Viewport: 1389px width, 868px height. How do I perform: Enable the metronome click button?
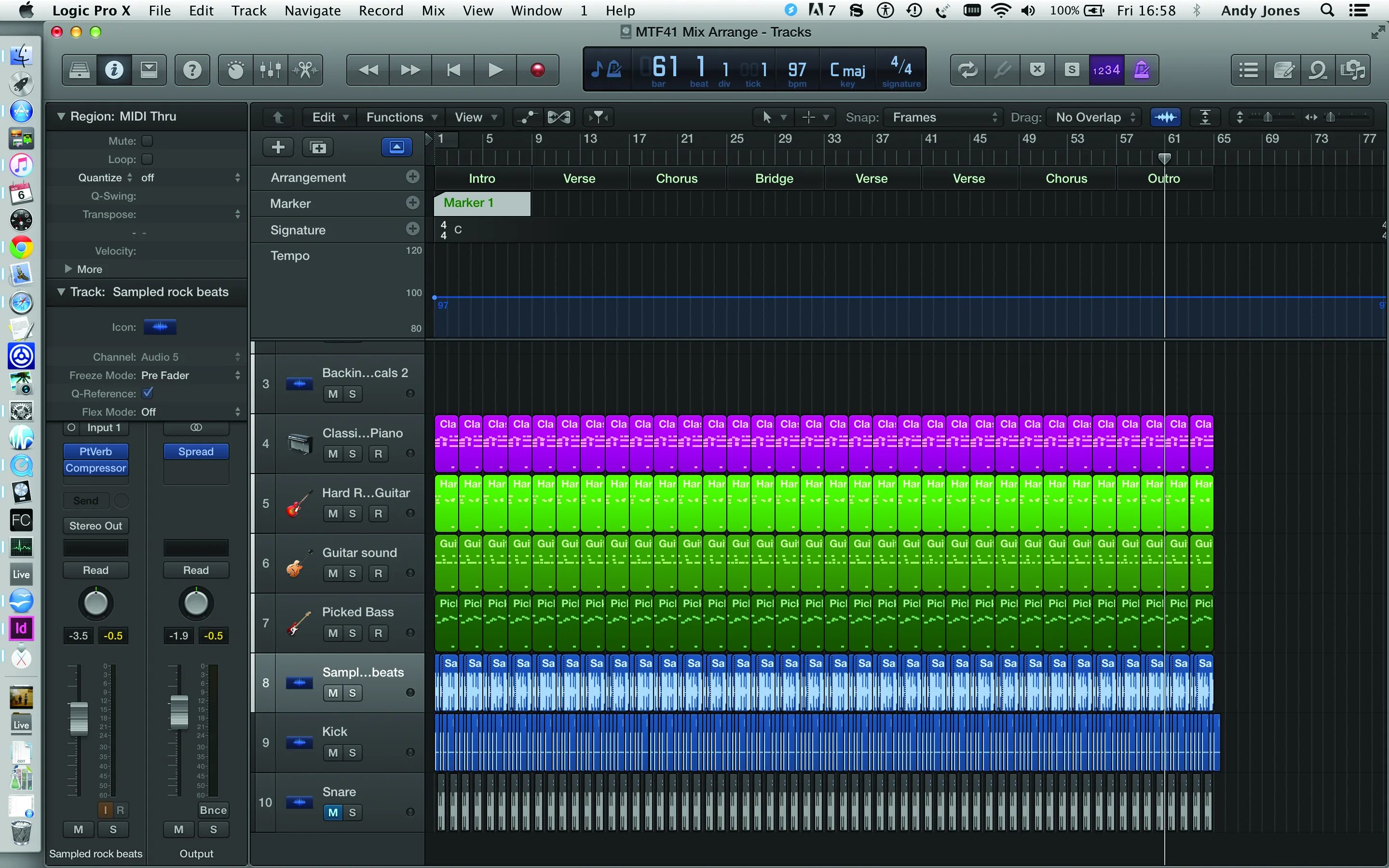tap(1142, 70)
